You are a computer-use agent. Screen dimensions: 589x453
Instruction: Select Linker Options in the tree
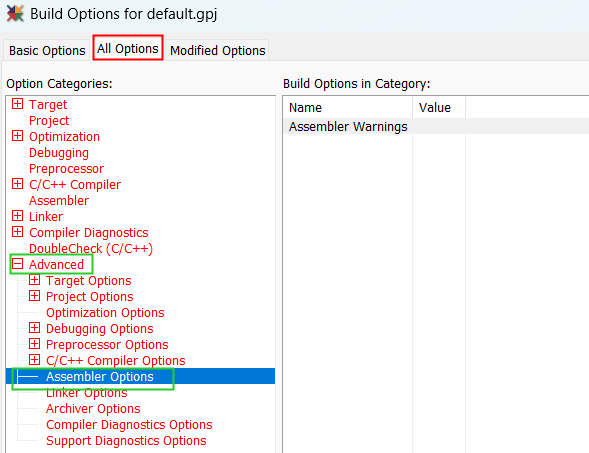click(86, 393)
